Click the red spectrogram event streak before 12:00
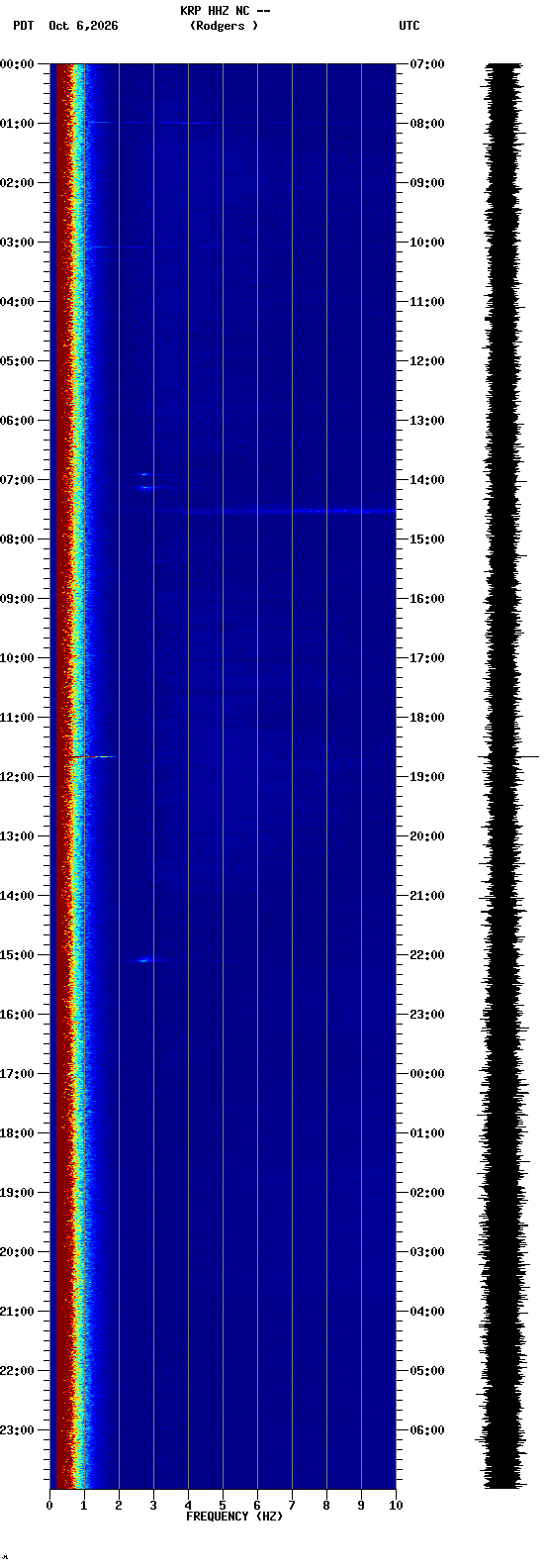Viewport: 546px width, 1568px height. pos(92,756)
